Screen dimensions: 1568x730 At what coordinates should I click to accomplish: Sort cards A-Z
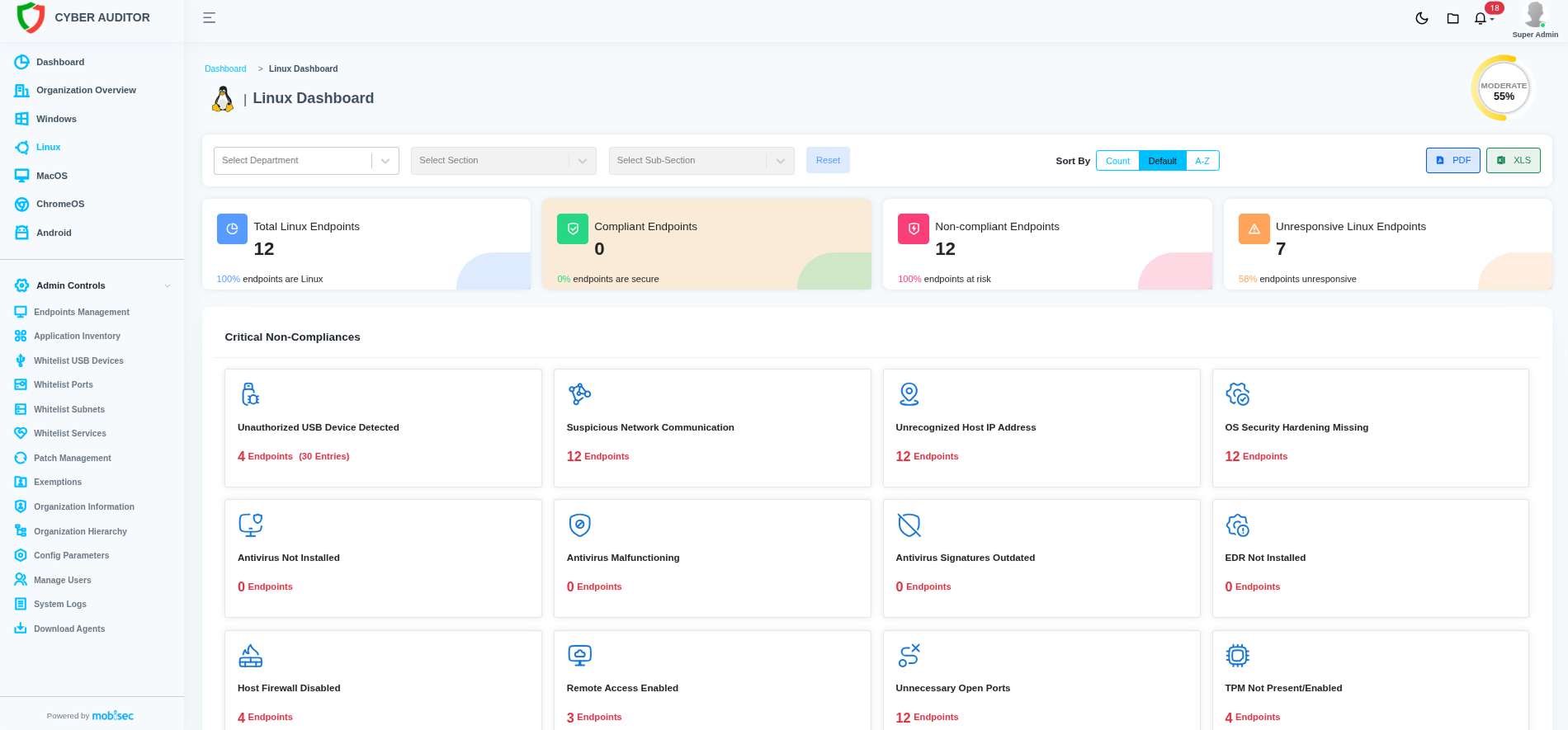1202,161
